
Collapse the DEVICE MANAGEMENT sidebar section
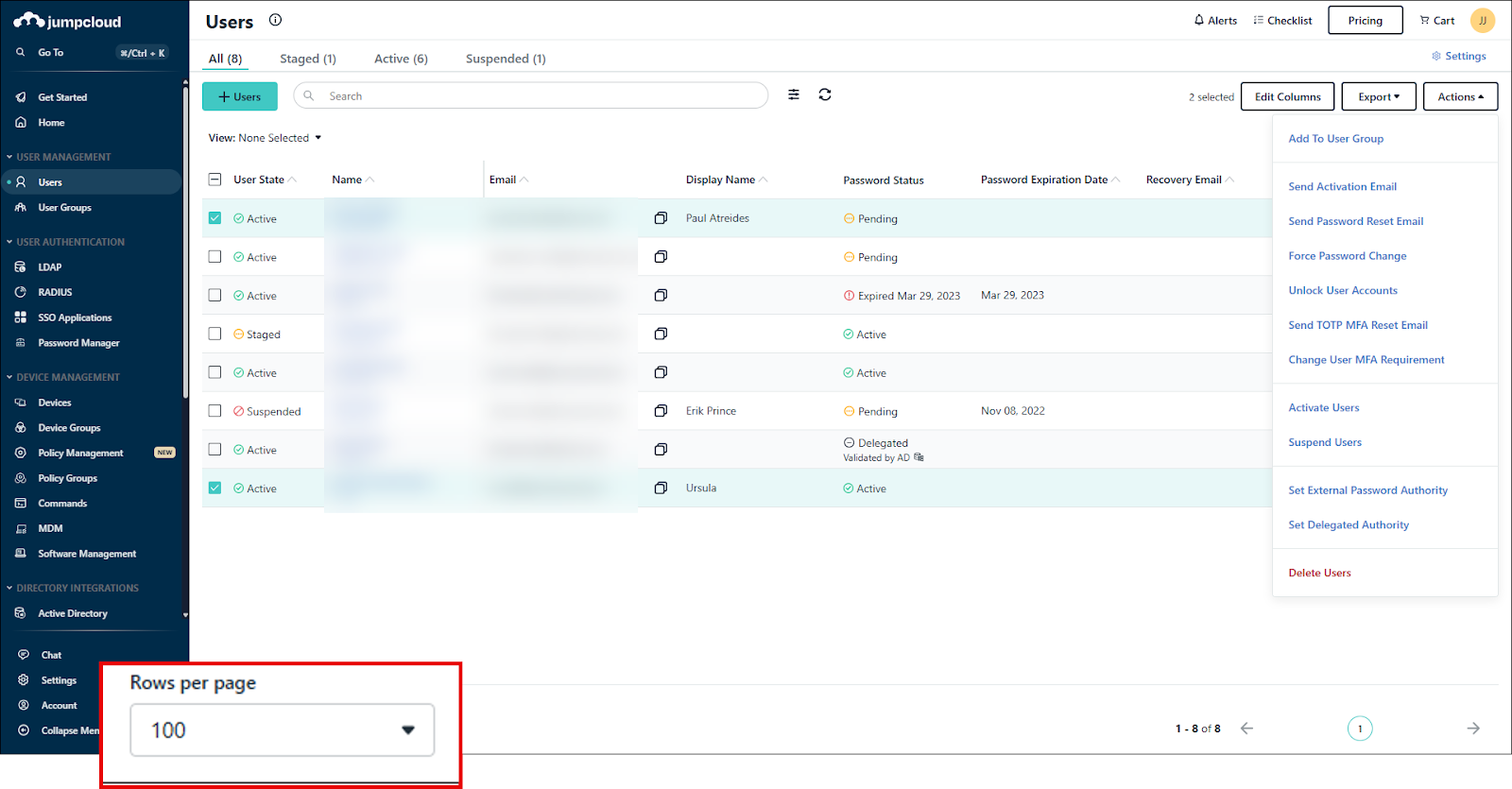[63, 377]
